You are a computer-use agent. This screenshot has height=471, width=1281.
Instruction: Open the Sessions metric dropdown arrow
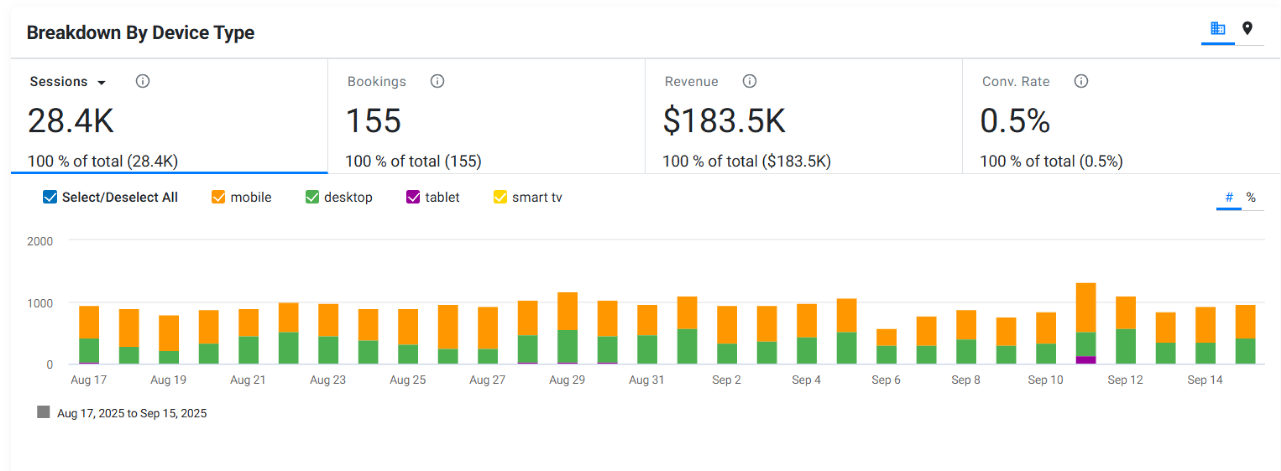click(101, 82)
